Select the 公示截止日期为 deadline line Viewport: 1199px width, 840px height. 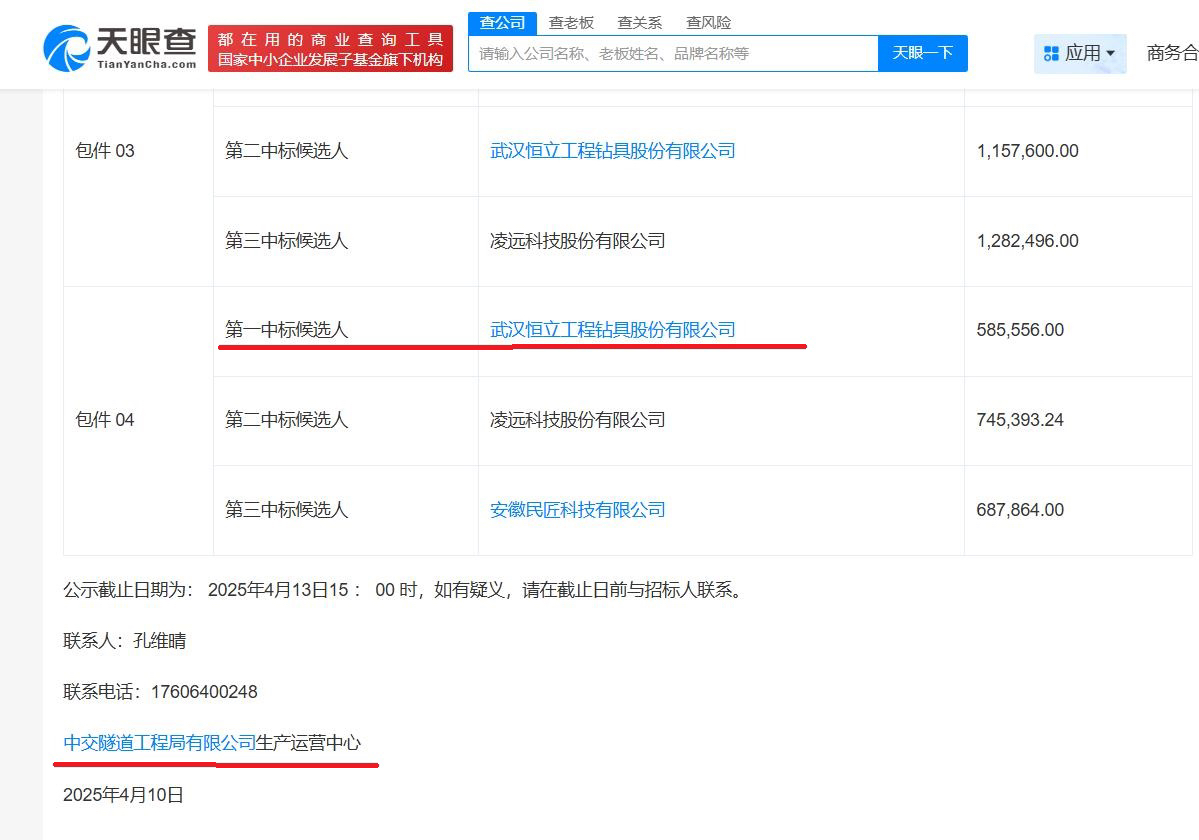(405, 590)
